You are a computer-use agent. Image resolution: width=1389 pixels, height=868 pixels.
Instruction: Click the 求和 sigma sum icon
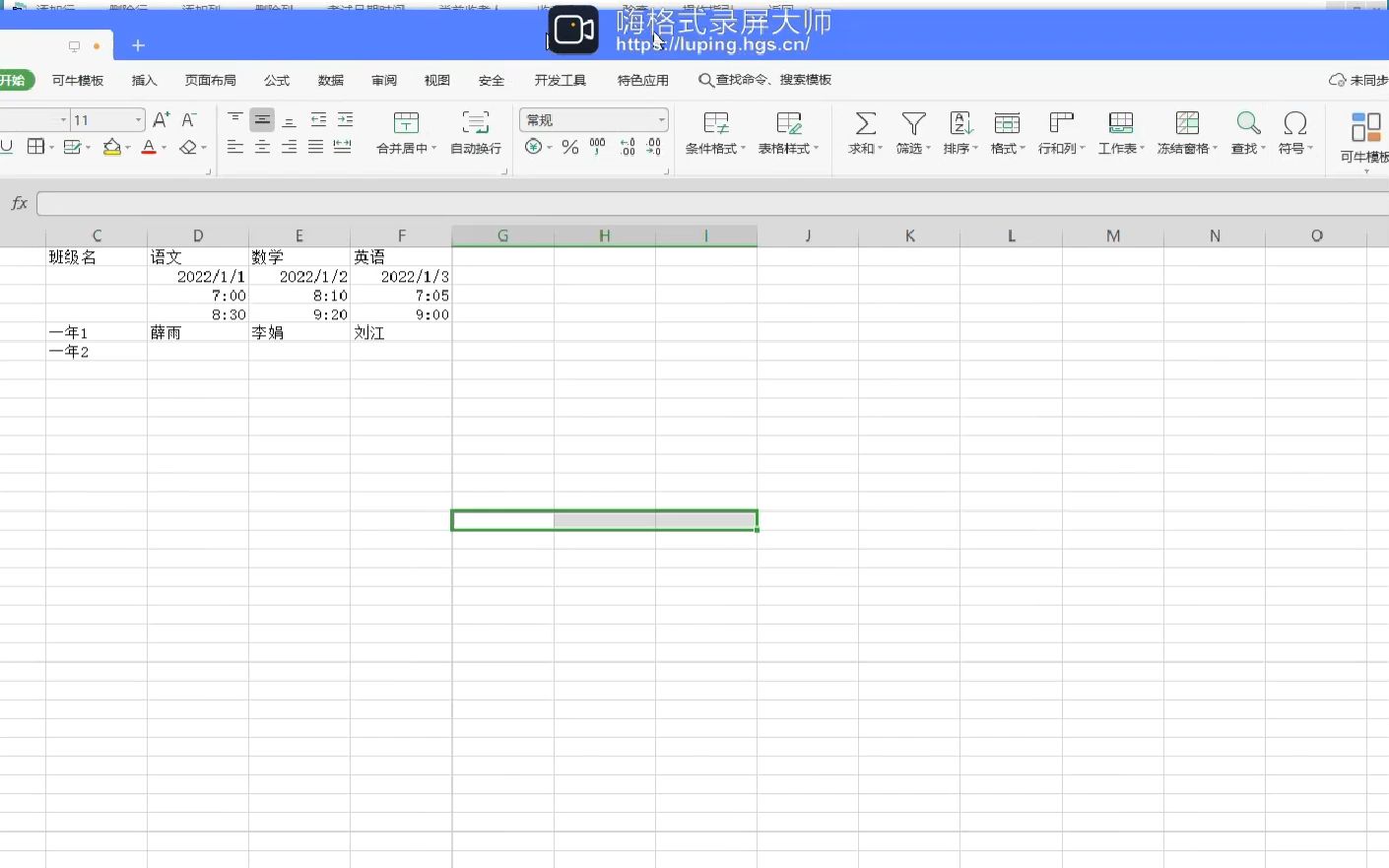tap(865, 123)
